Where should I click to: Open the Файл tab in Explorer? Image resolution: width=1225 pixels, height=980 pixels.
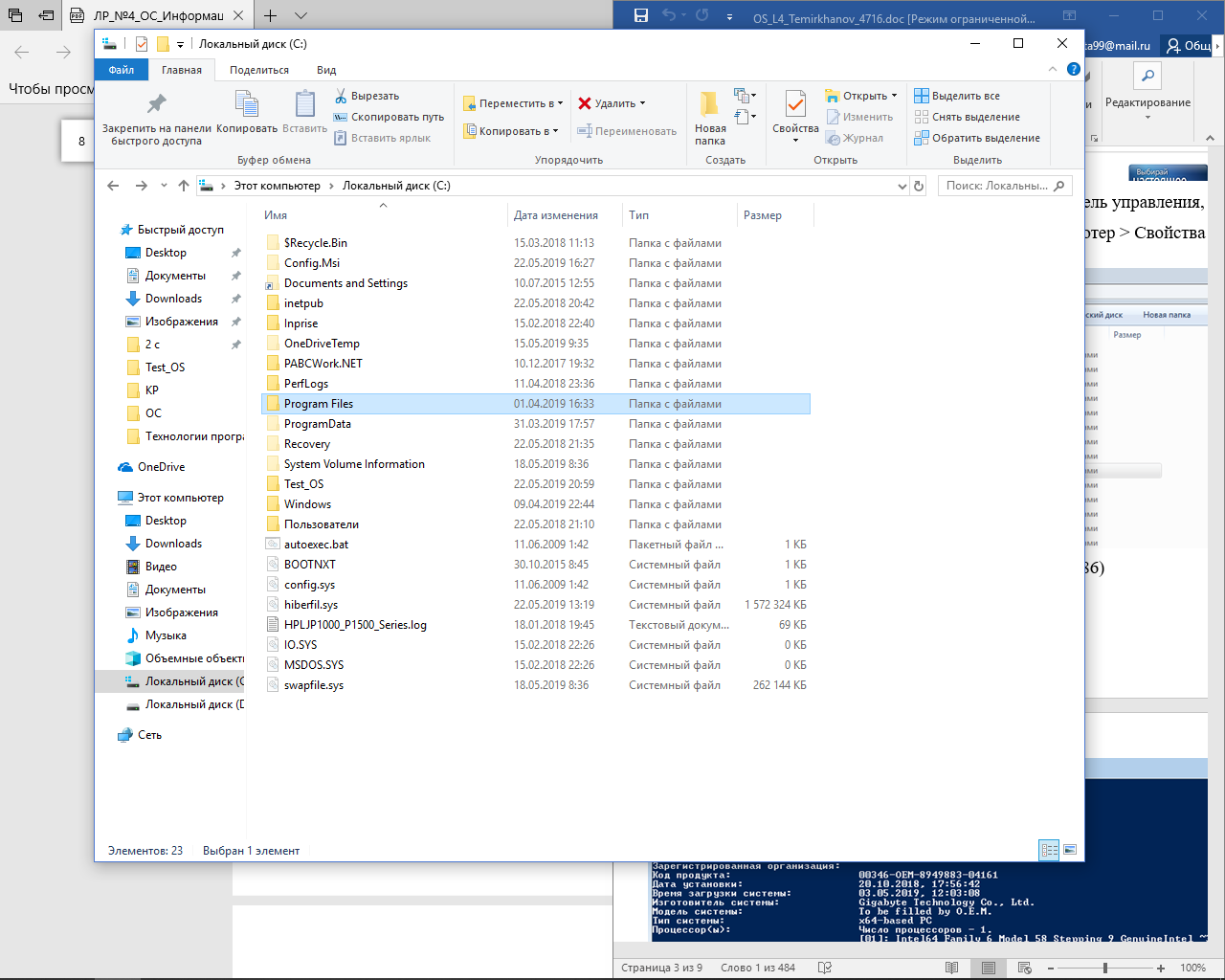[x=122, y=70]
